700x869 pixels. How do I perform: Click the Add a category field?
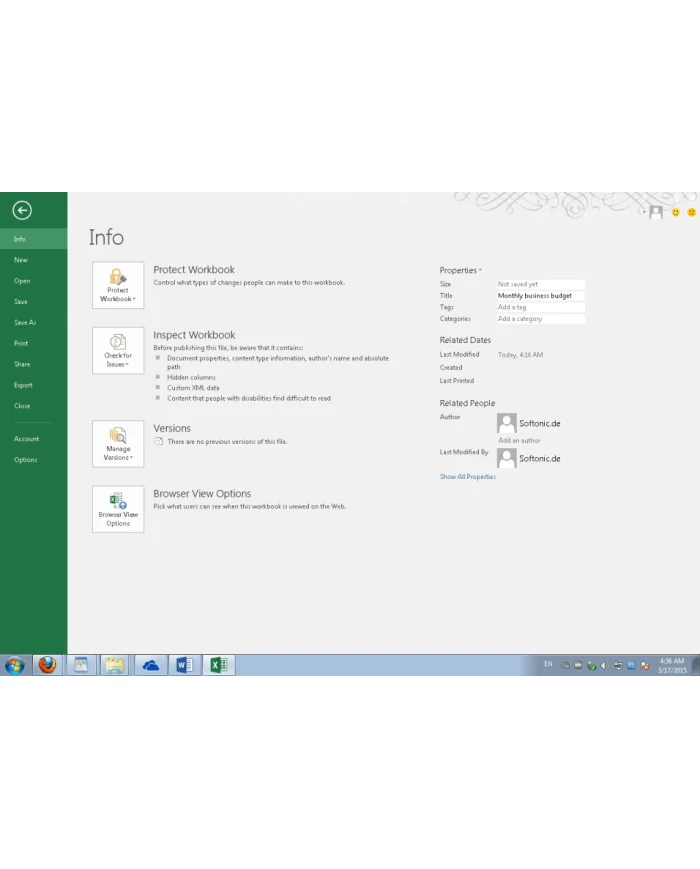pyautogui.click(x=540, y=319)
